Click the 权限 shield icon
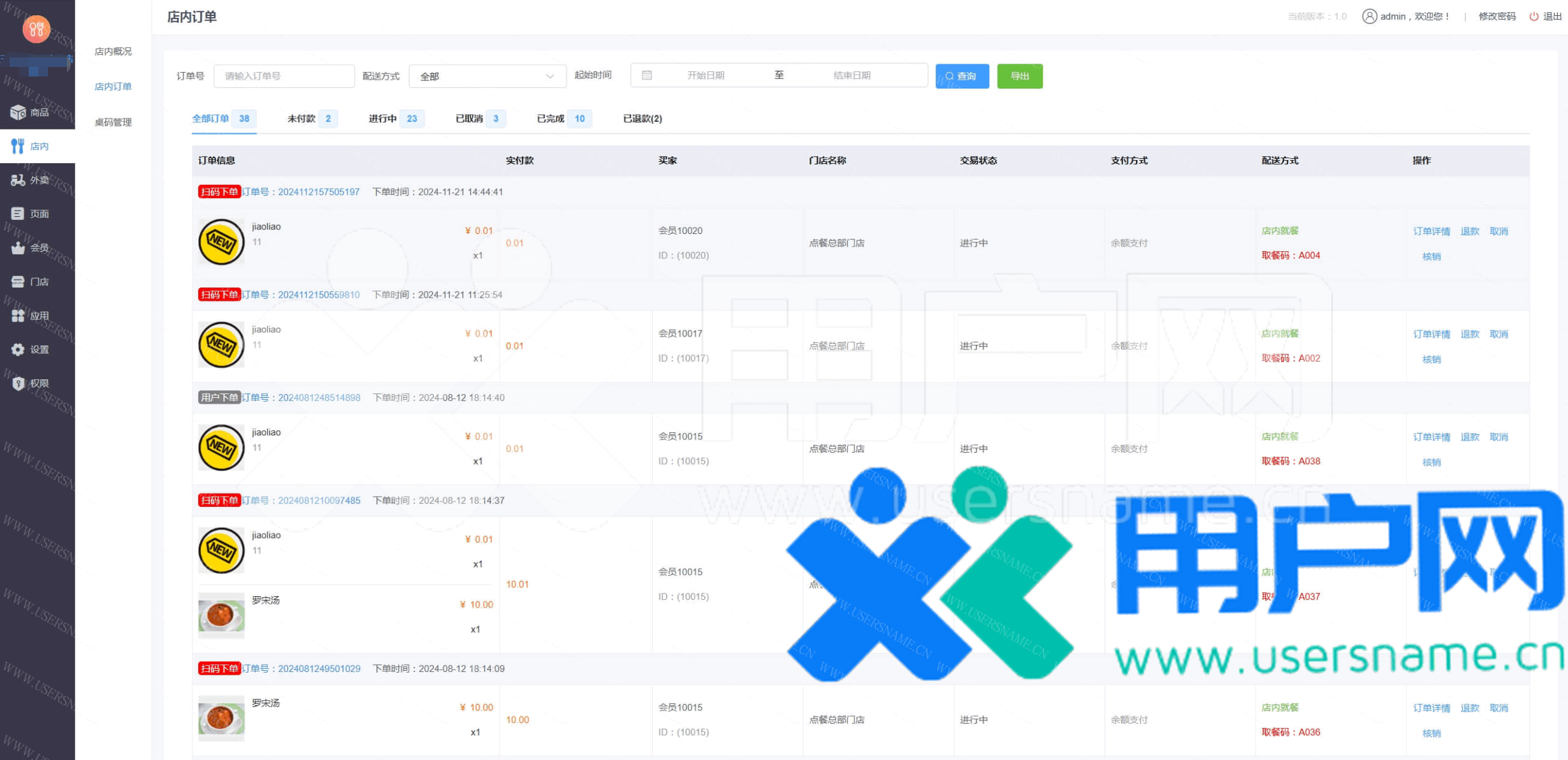1568x760 pixels. (x=18, y=383)
